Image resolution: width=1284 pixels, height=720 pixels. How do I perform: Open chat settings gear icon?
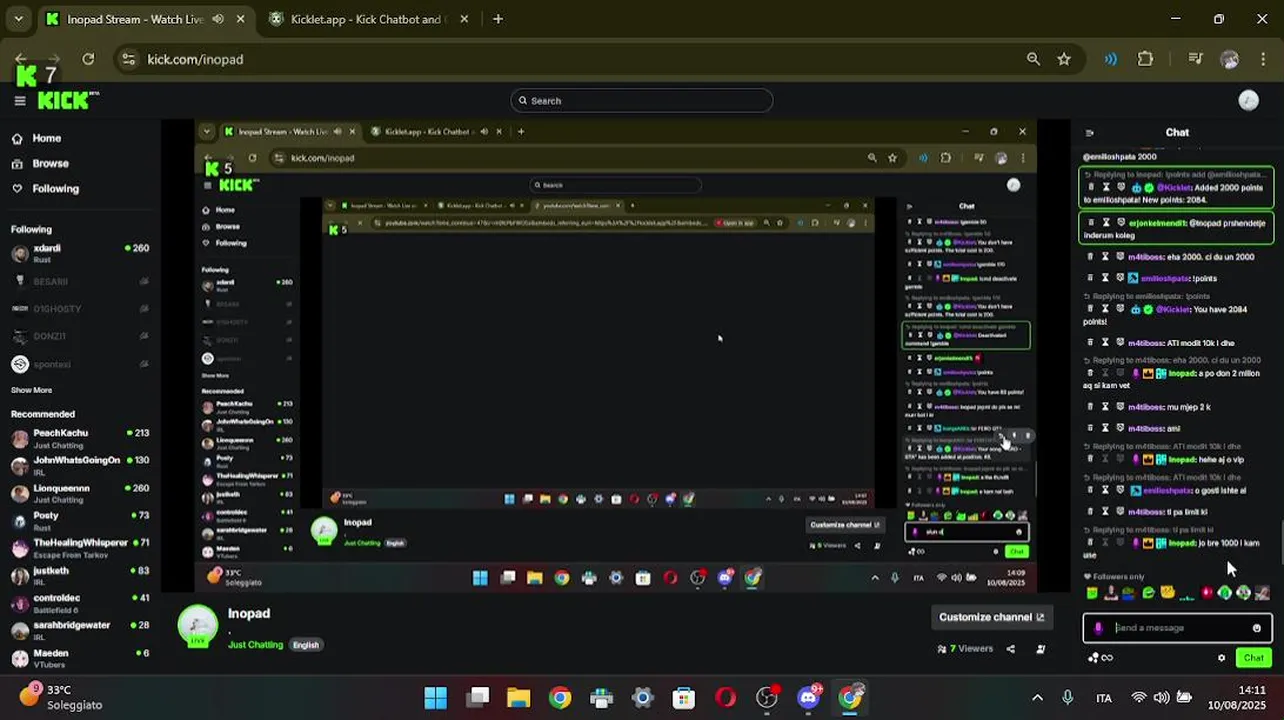point(1221,658)
